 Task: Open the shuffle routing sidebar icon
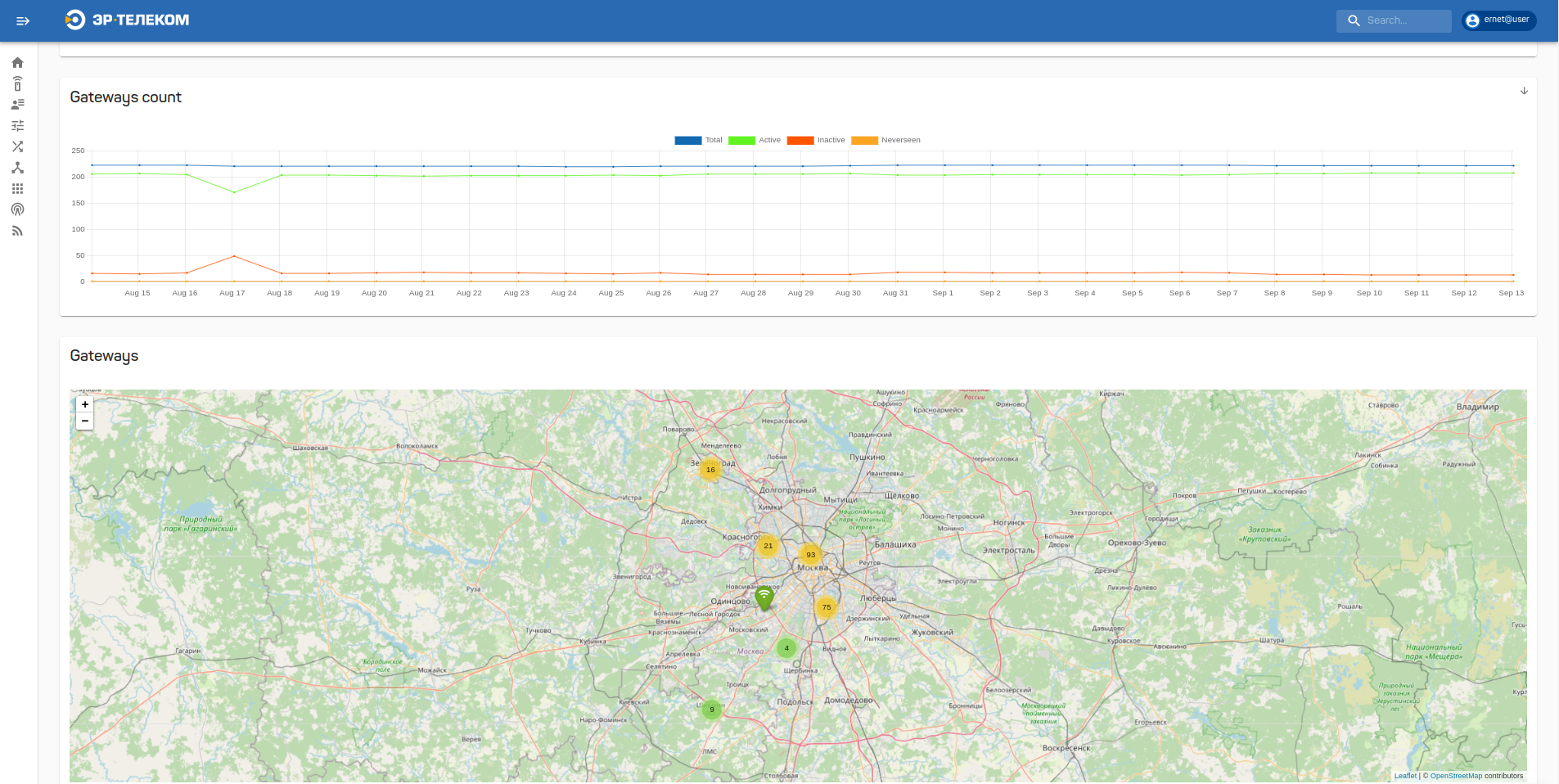coord(17,146)
